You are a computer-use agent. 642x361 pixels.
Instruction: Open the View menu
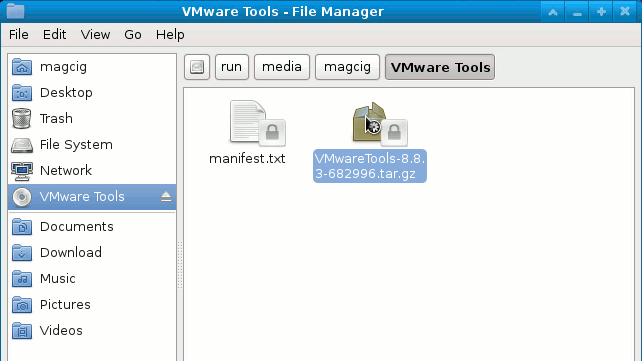(x=95, y=35)
